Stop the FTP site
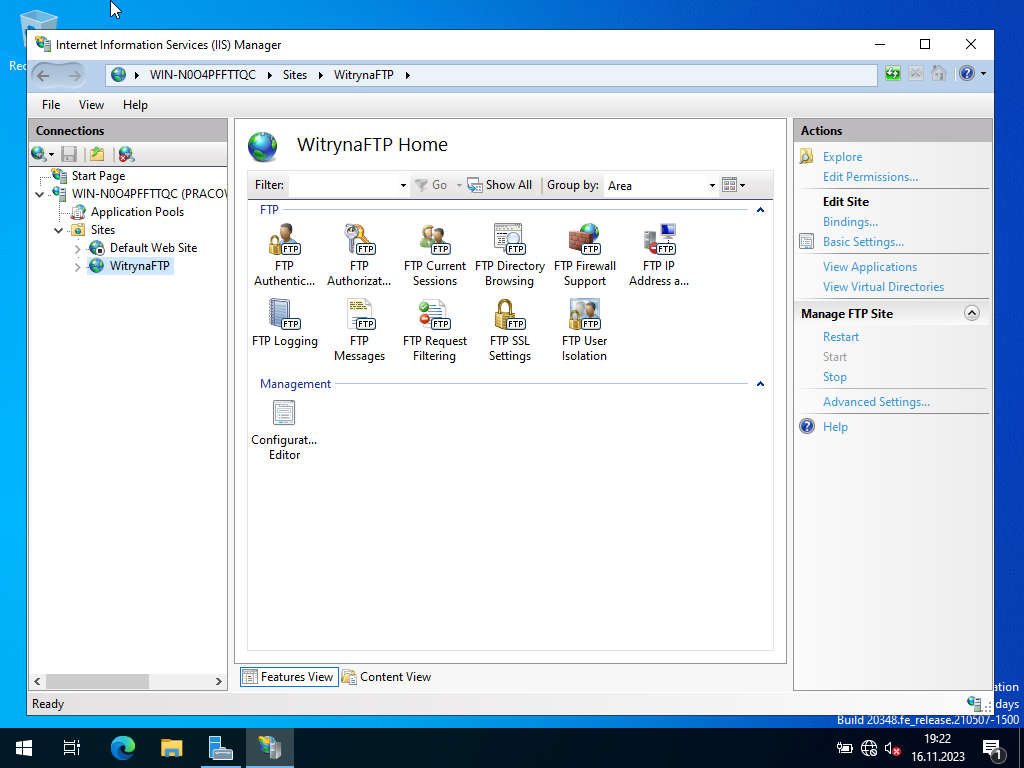 tap(835, 377)
